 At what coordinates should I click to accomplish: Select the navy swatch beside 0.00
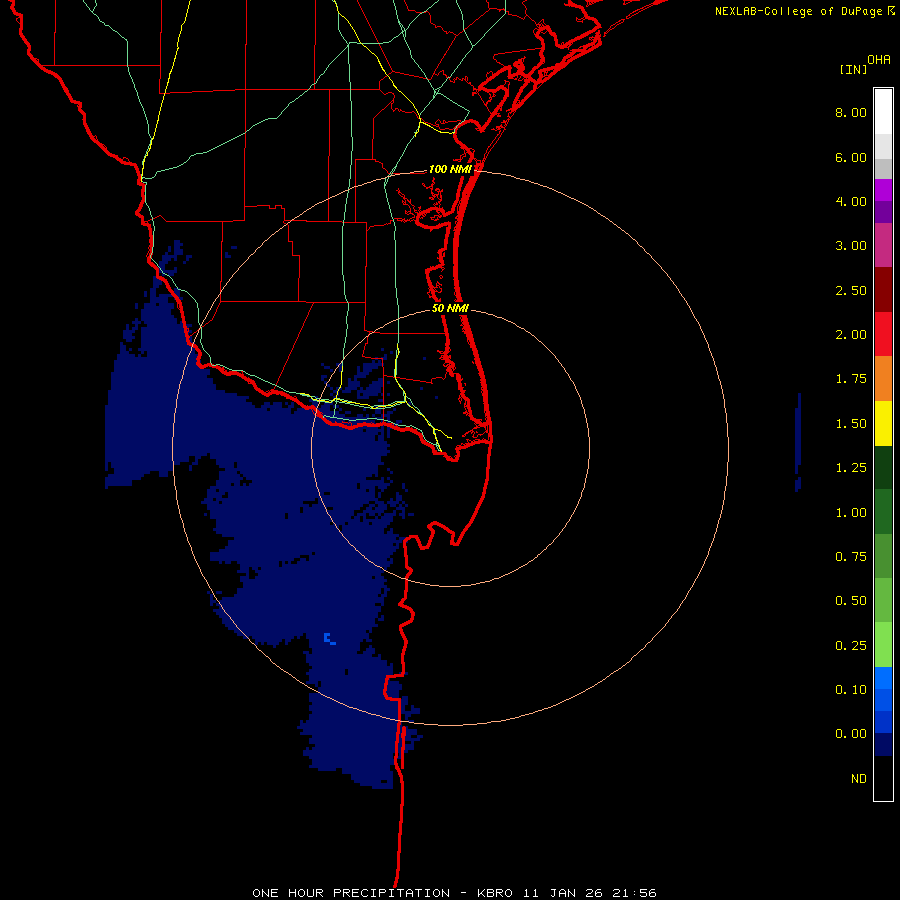883,745
